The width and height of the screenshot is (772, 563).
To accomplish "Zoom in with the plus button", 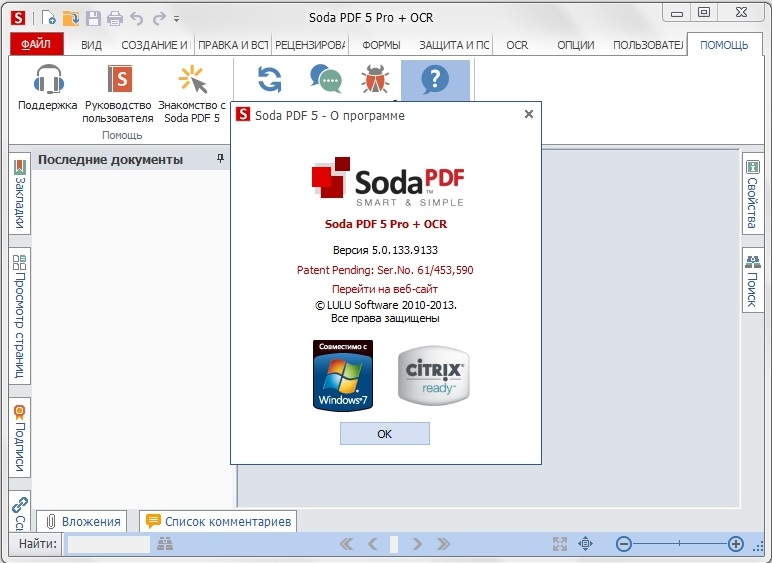I will (x=736, y=544).
